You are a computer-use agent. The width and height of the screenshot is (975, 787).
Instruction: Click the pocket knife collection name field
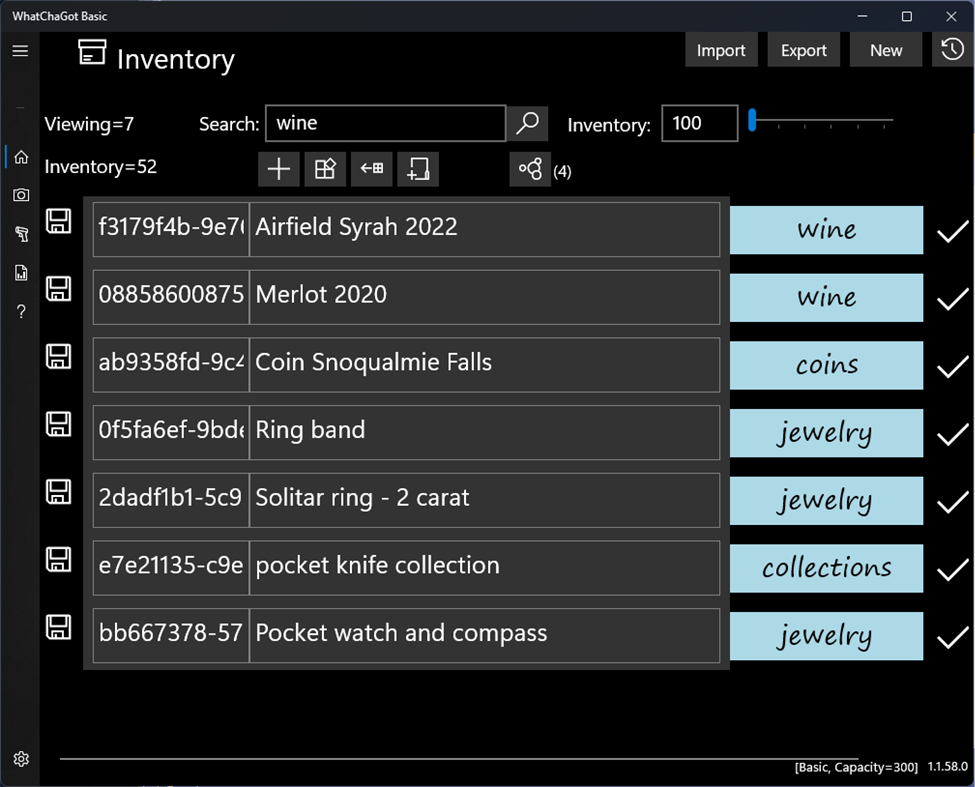click(x=484, y=568)
